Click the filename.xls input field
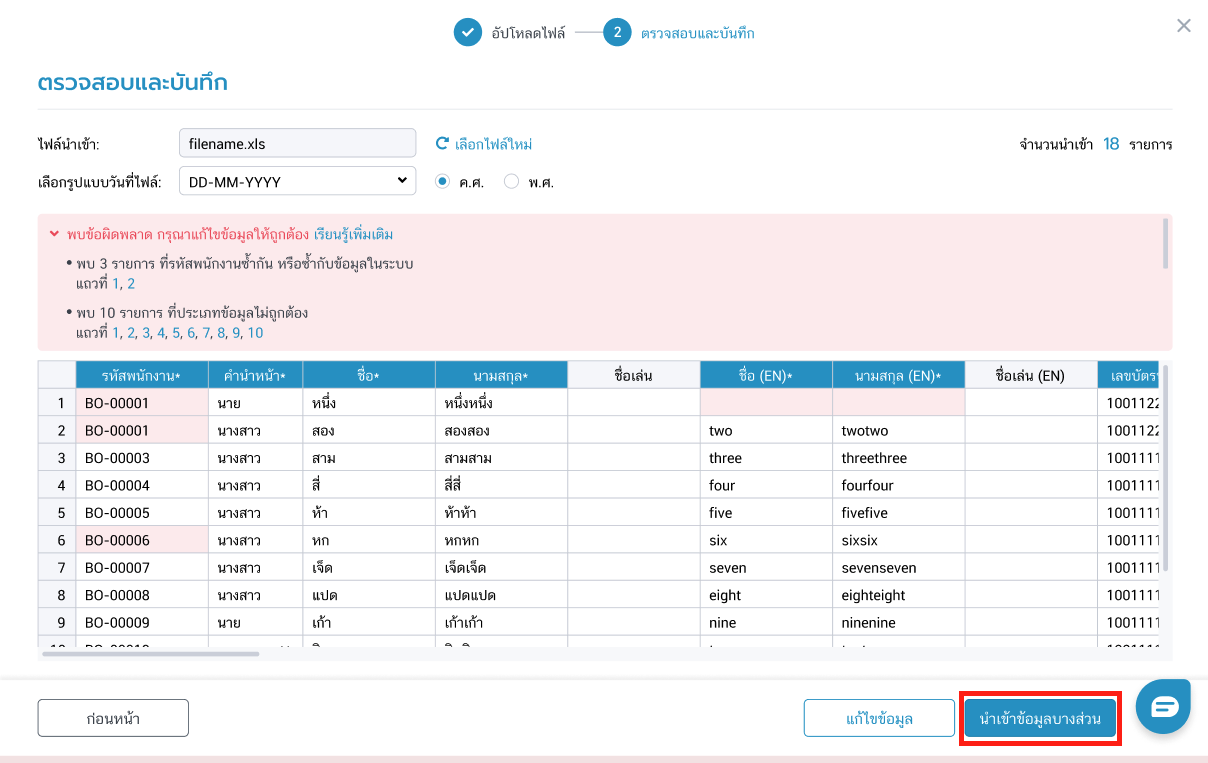 297,143
